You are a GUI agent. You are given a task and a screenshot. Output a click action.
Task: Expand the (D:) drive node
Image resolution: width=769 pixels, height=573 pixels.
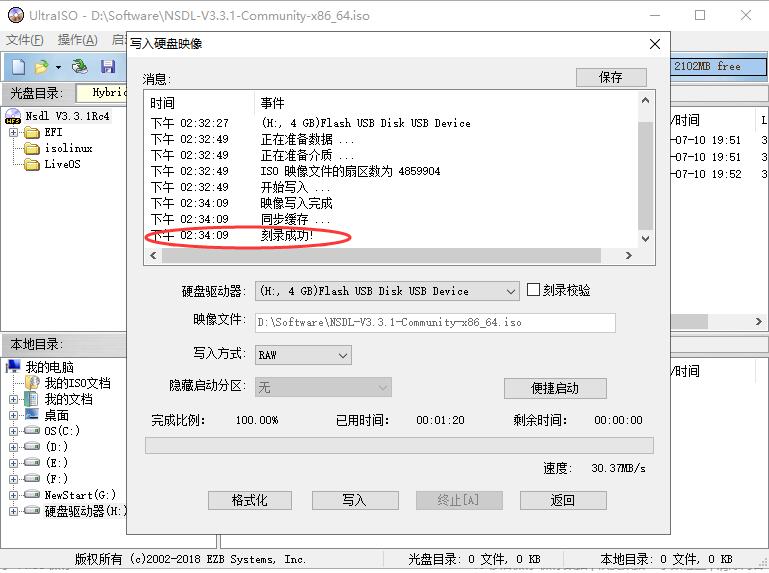coord(14,447)
